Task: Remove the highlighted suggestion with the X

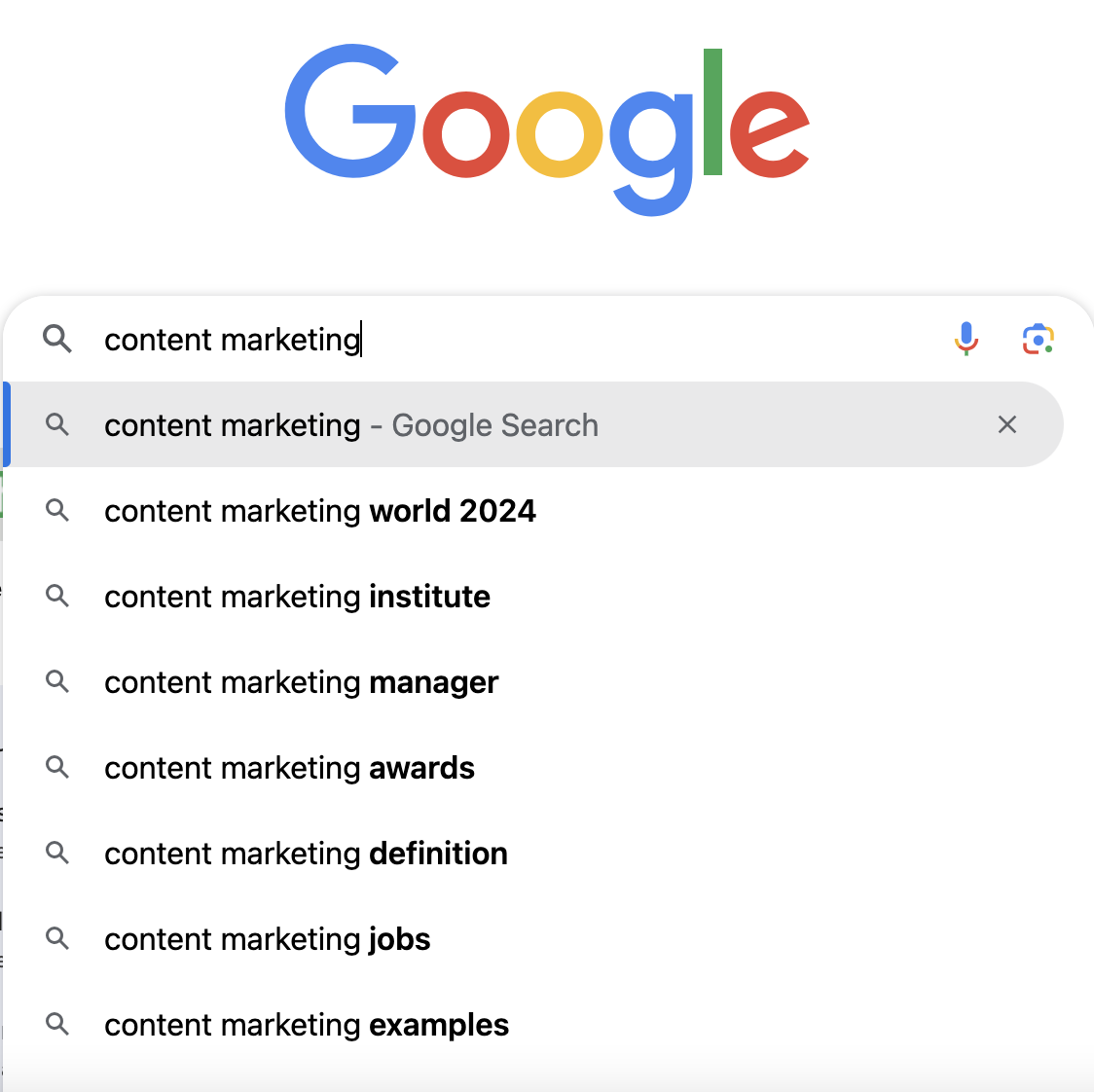Action: [1006, 424]
